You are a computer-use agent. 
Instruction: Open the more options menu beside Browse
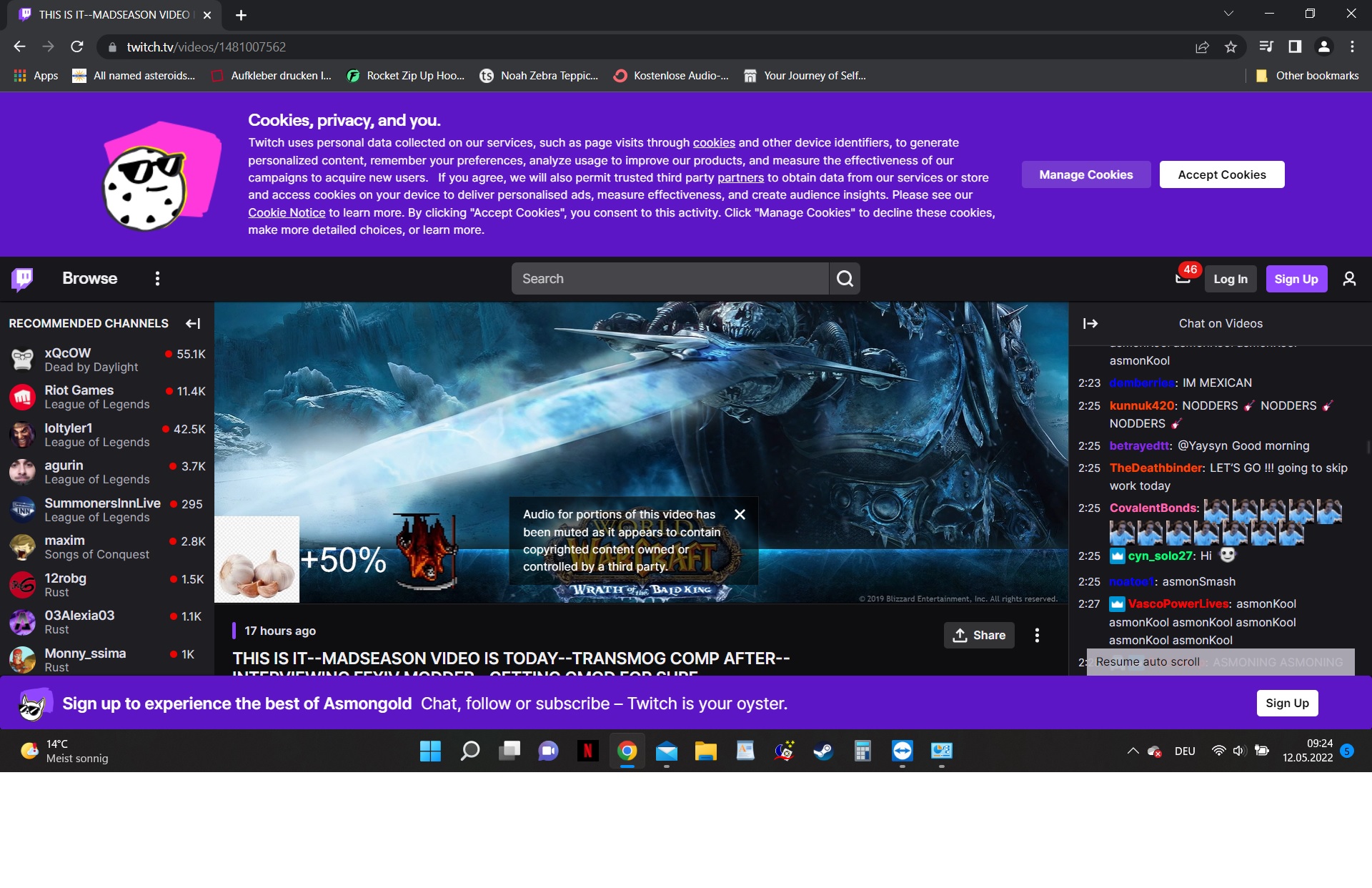point(157,279)
